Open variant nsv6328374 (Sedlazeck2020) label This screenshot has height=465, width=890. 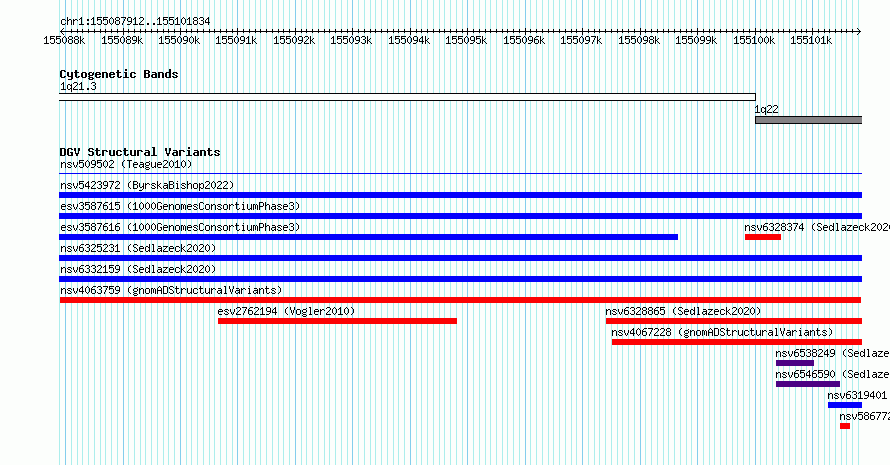pyautogui.click(x=817, y=227)
